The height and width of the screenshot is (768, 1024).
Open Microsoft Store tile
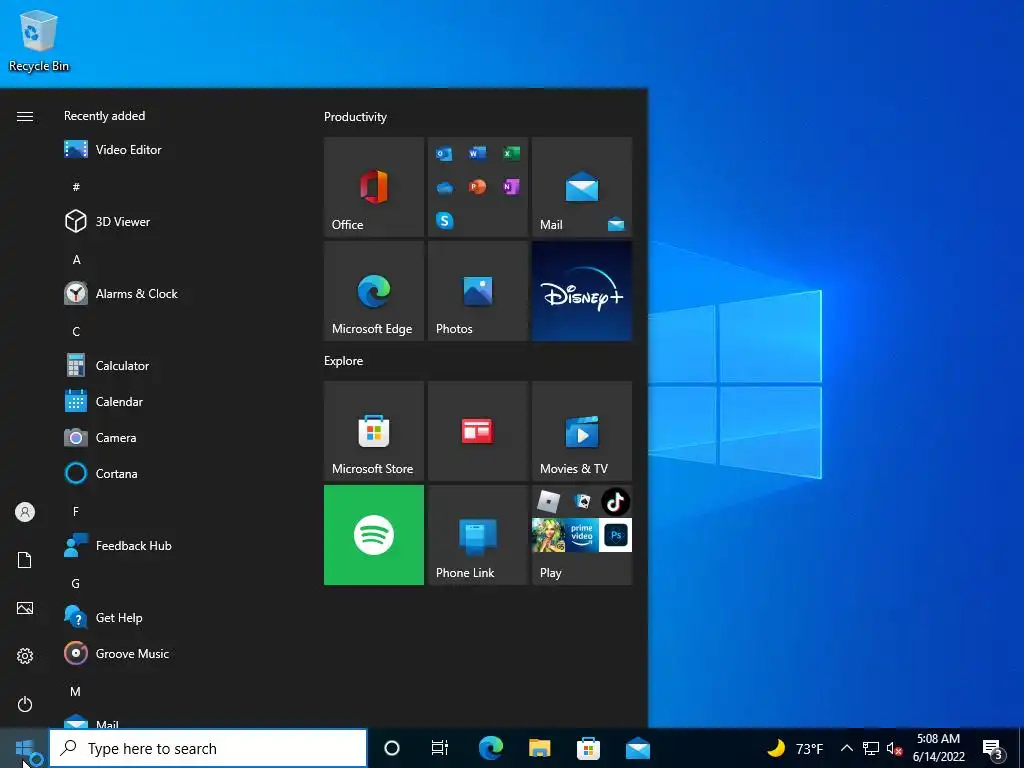(x=374, y=431)
